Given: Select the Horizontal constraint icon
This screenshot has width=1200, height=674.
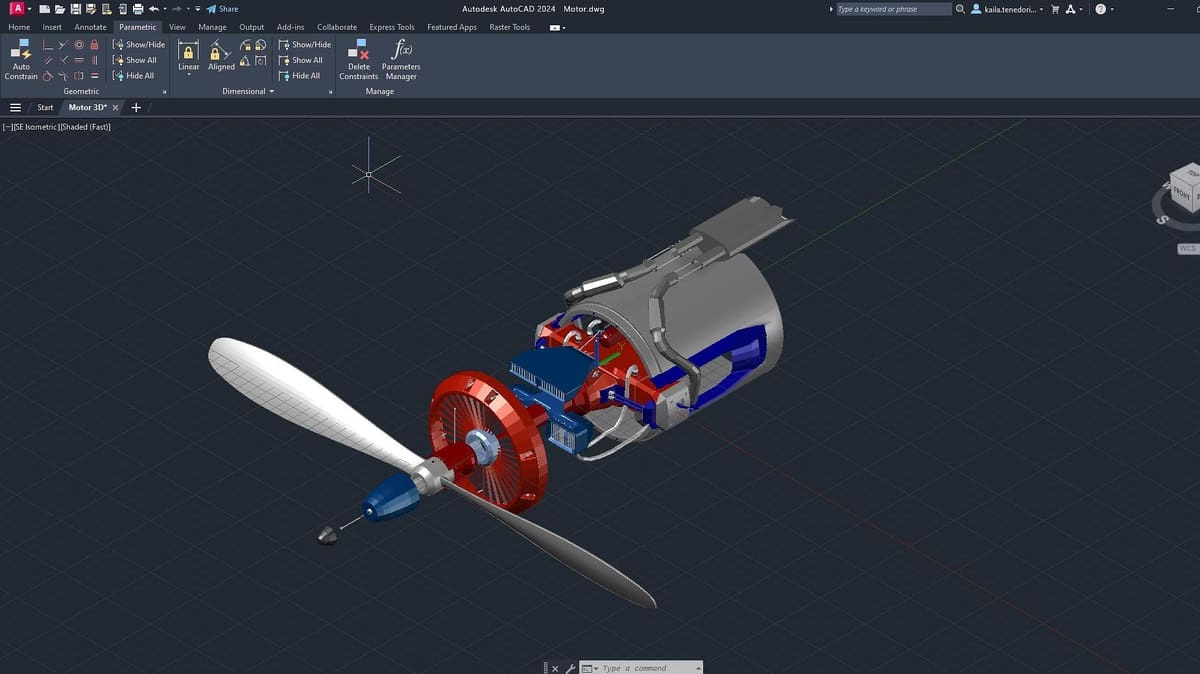Looking at the screenshot, I should click(x=79, y=60).
